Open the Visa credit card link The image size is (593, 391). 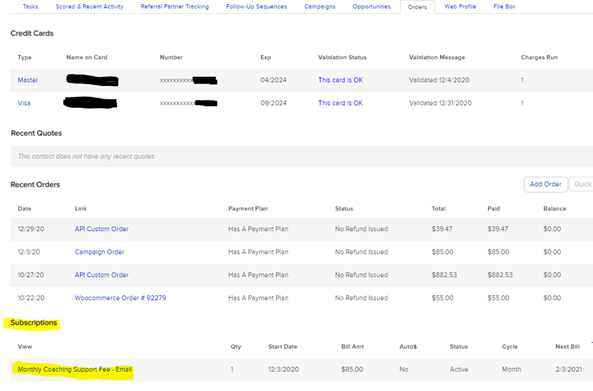24,103
